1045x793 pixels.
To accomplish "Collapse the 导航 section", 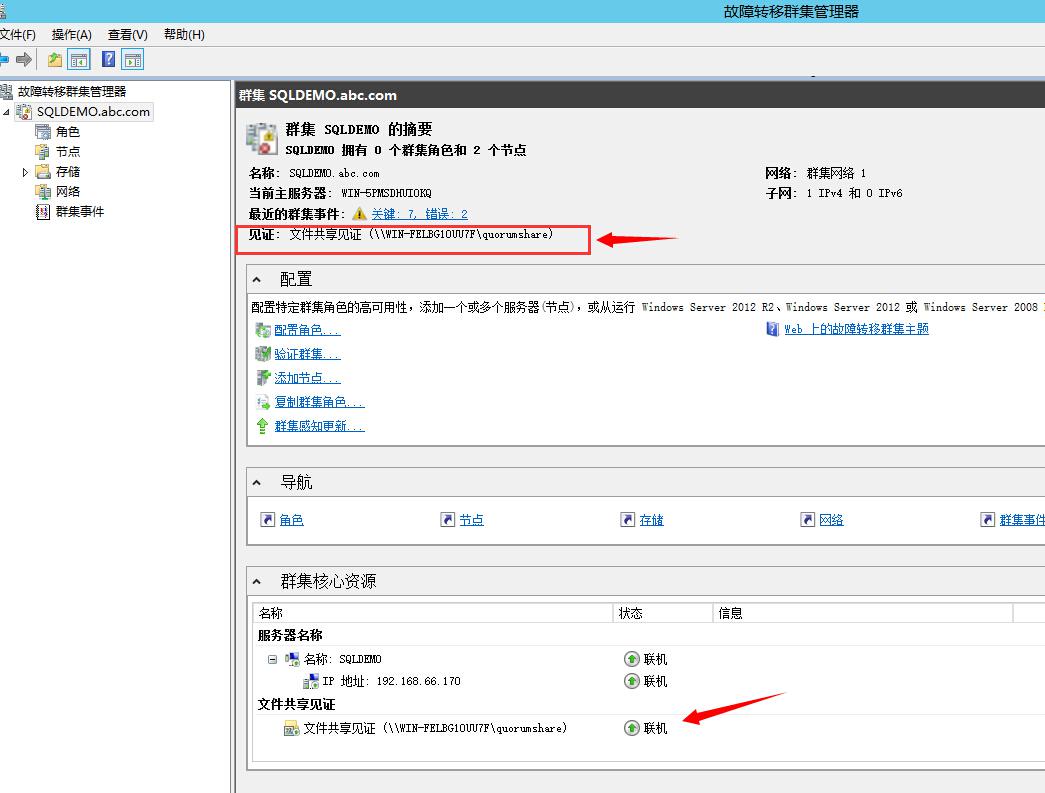I will point(257,482).
